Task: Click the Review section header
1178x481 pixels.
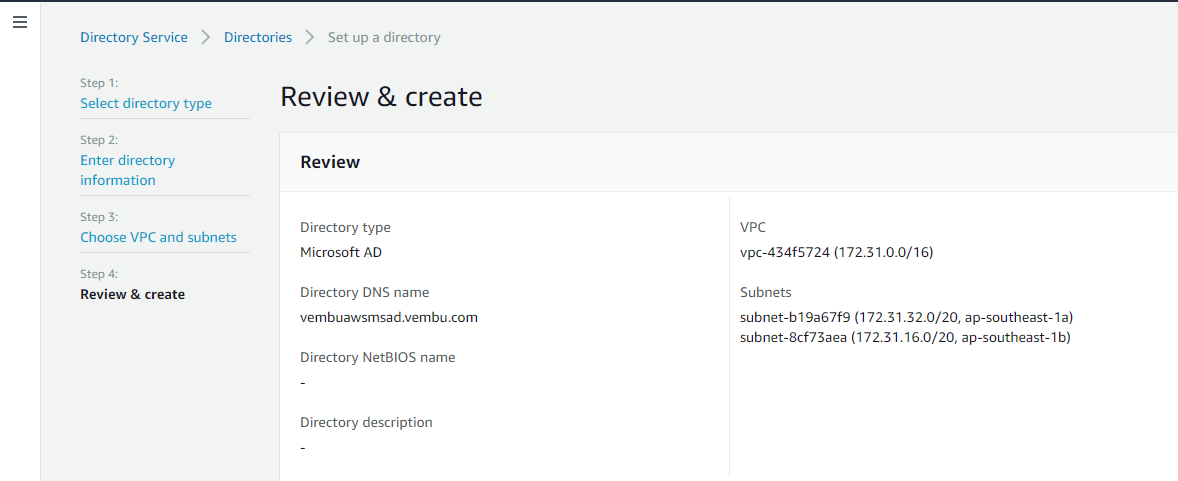Action: 330,162
